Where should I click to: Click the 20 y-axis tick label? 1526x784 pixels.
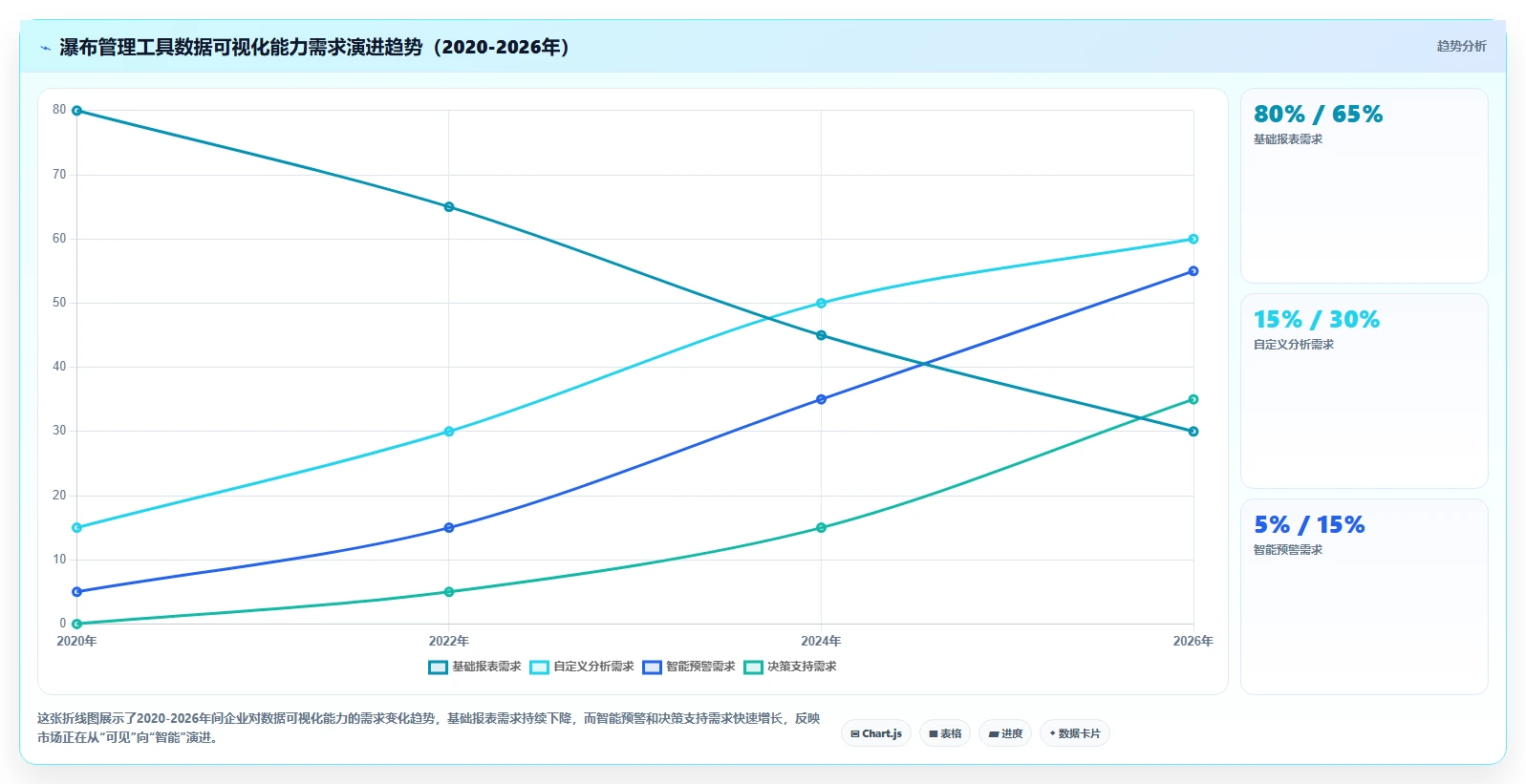coord(59,496)
